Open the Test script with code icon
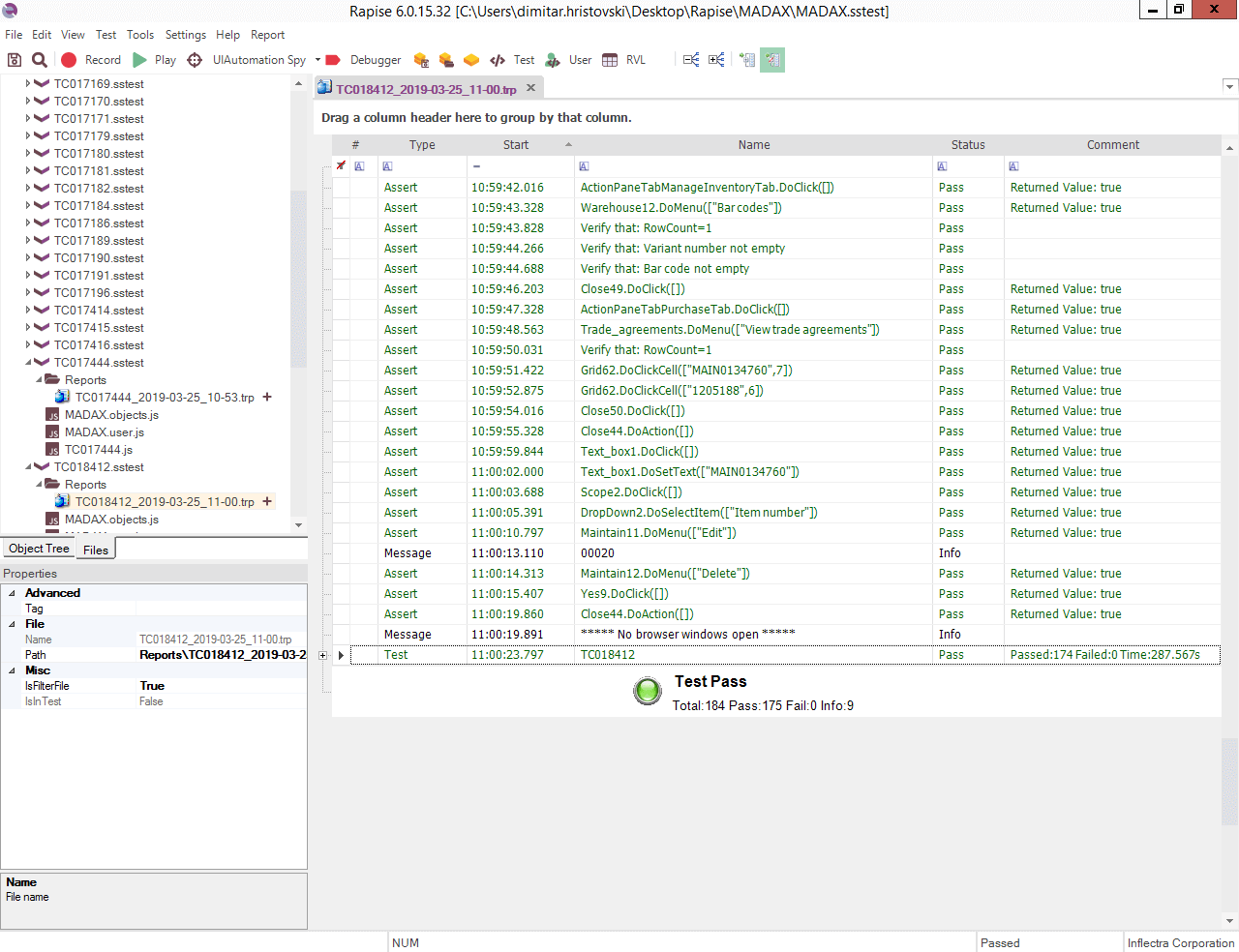Screen dimensions: 1239x952 coord(498,60)
